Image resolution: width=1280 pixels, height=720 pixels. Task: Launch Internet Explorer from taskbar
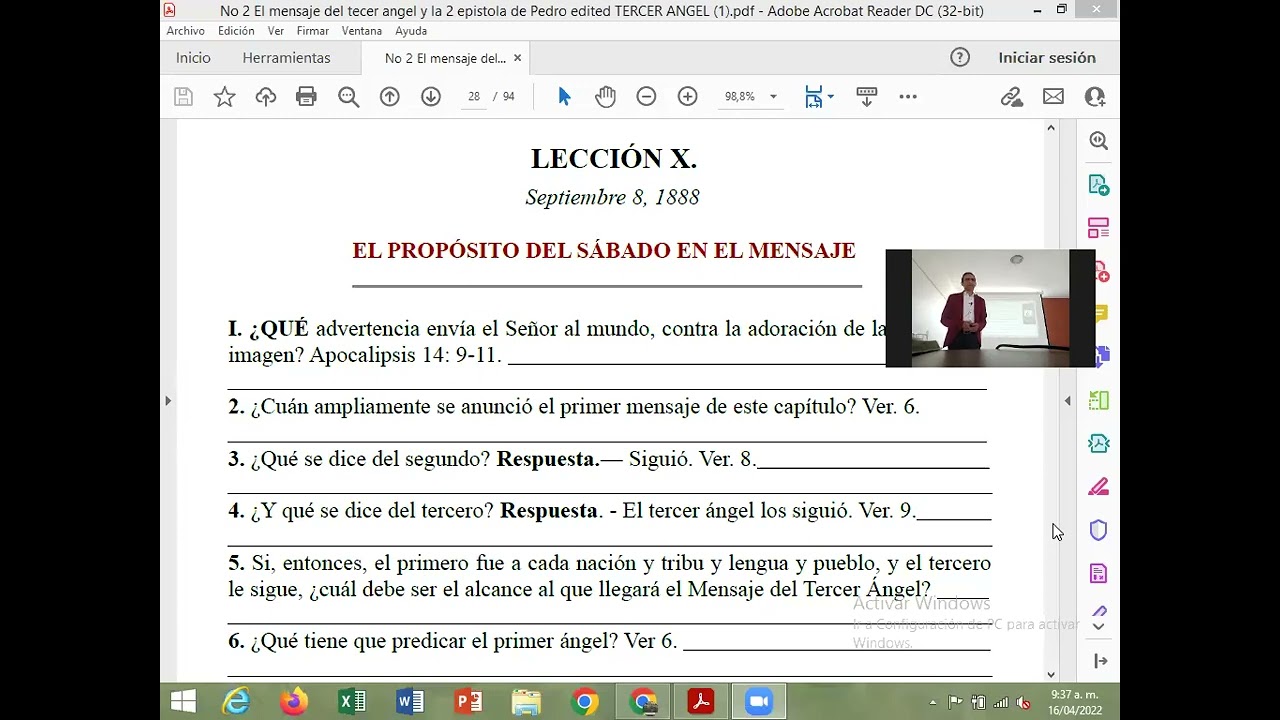pos(236,702)
